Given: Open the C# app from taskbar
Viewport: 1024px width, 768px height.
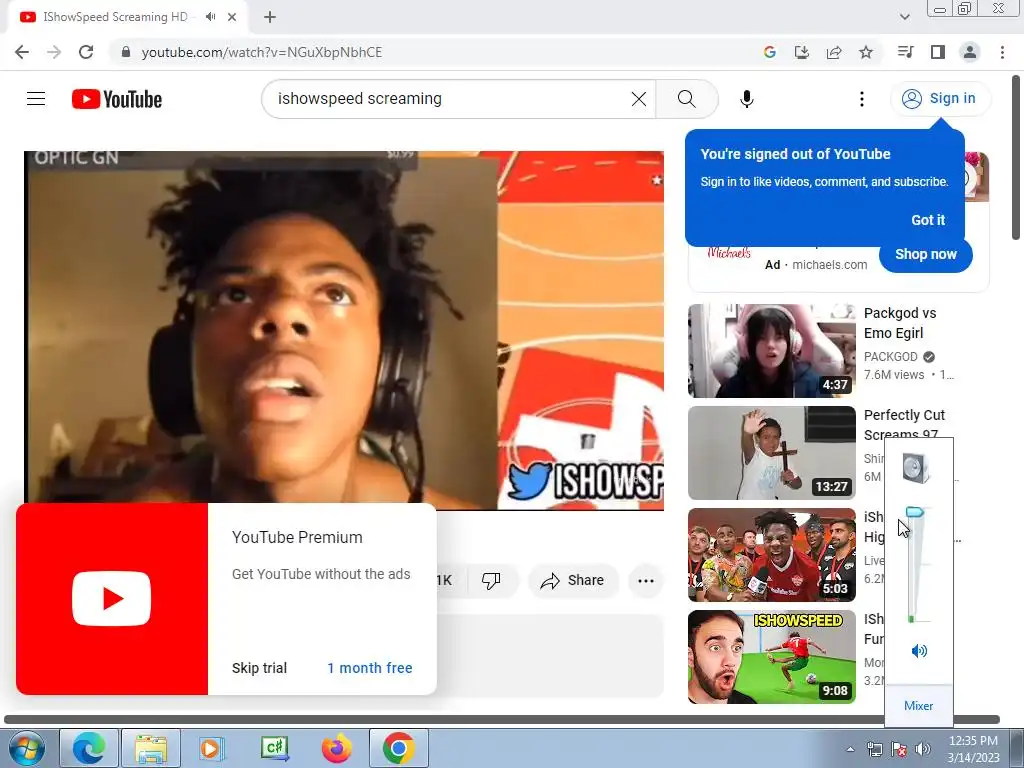Looking at the screenshot, I should 274,748.
